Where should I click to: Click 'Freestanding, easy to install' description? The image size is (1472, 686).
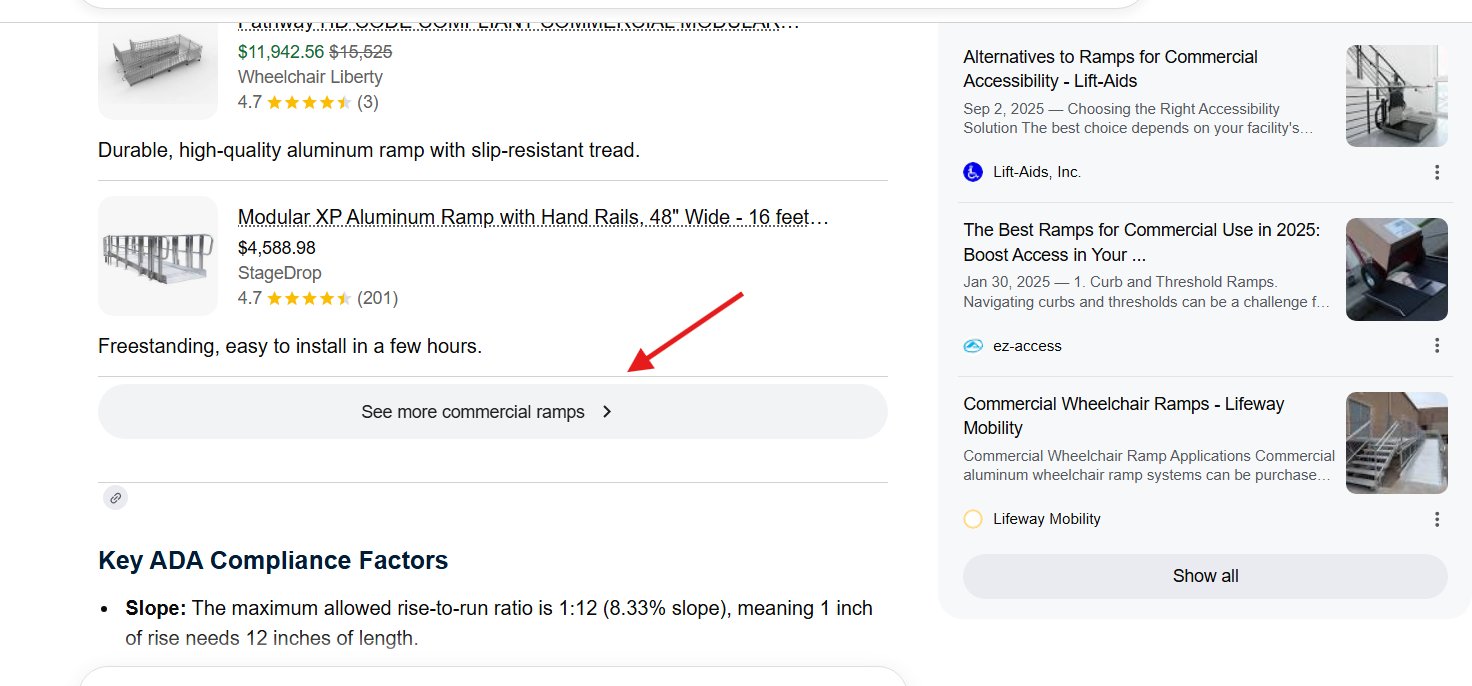[290, 347]
